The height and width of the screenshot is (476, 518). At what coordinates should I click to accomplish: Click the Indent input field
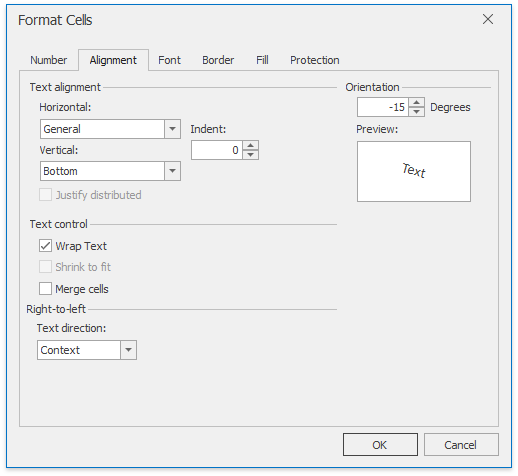pyautogui.click(x=217, y=150)
